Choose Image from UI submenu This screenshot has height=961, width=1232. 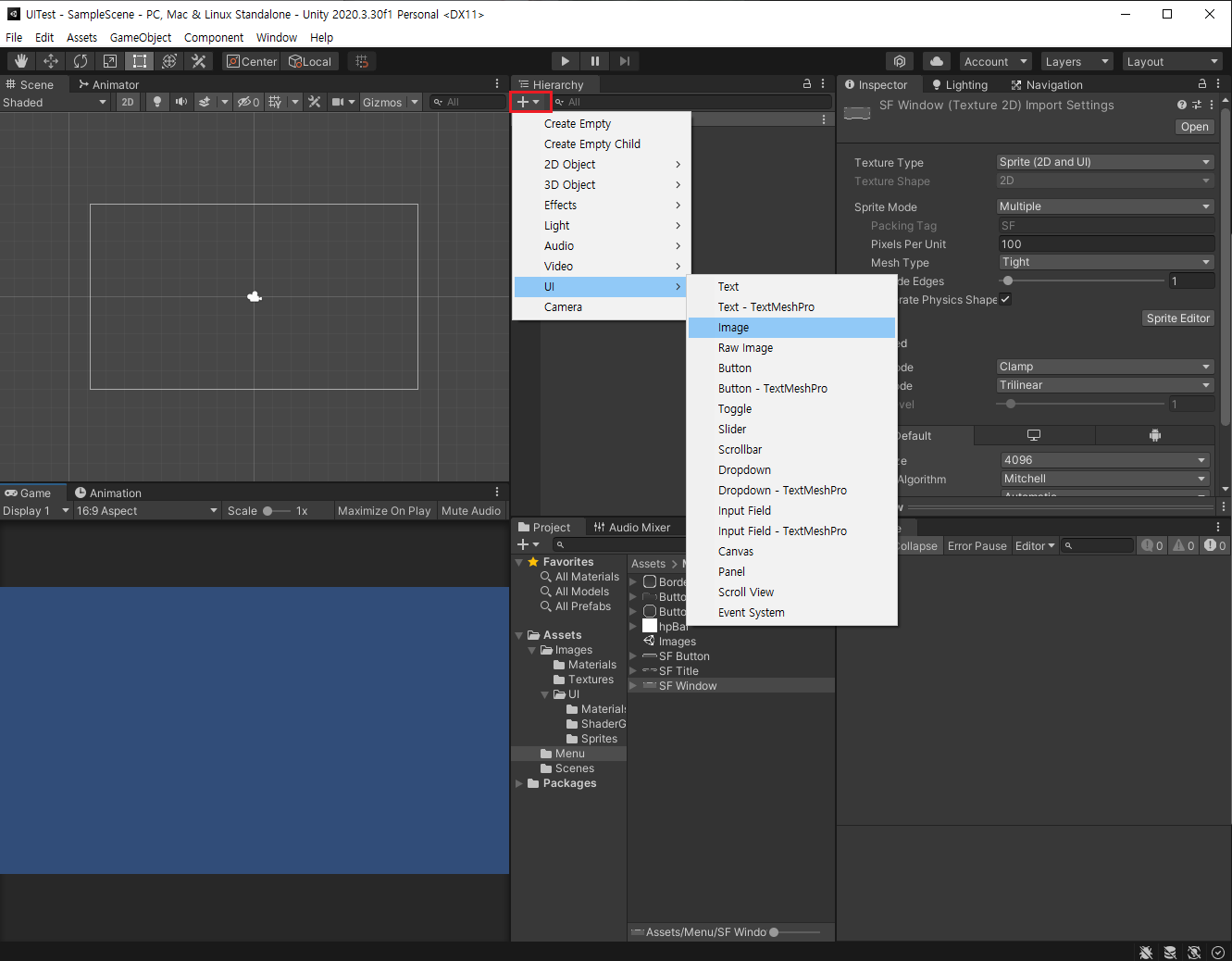point(791,328)
